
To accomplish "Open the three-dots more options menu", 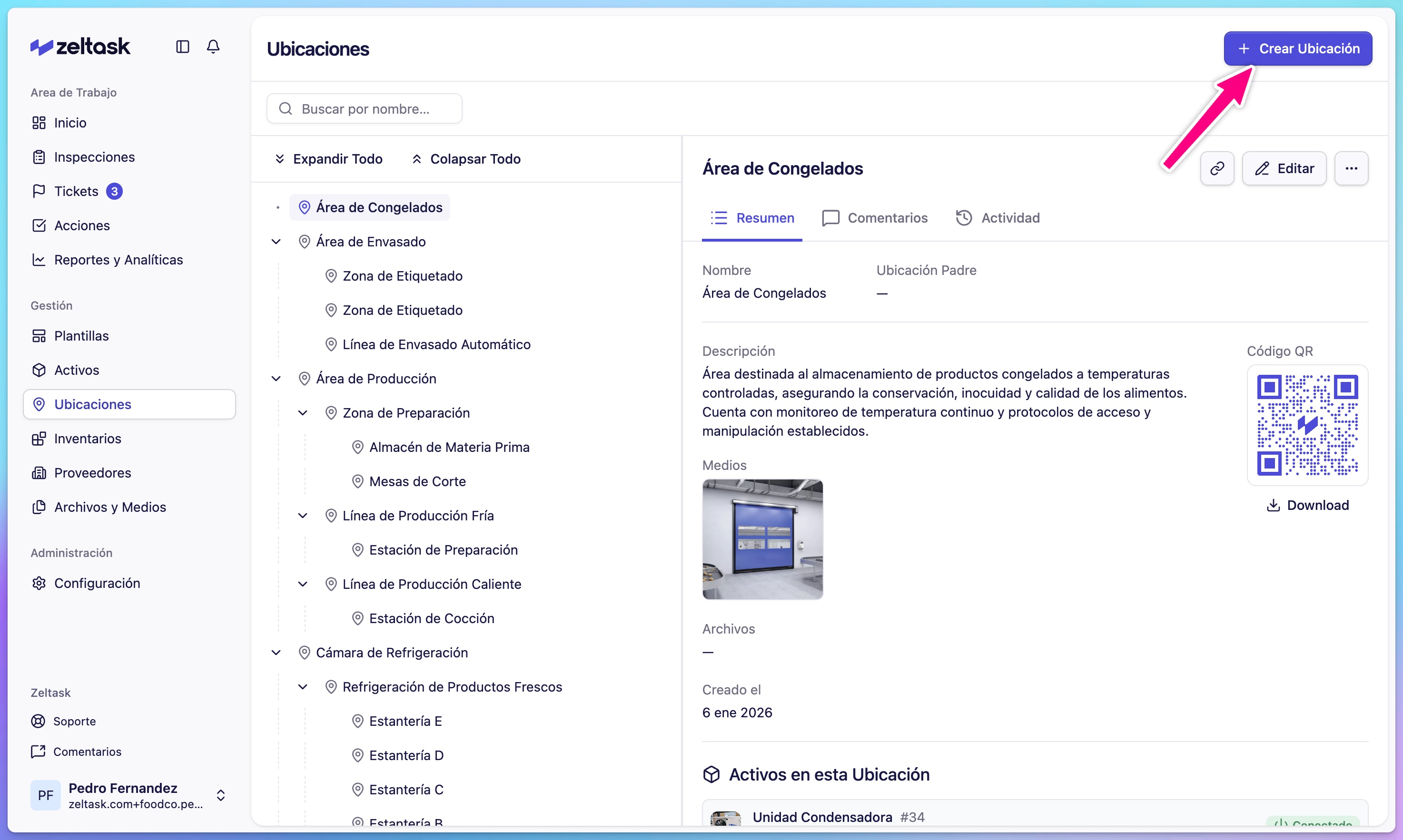I will pyautogui.click(x=1351, y=168).
